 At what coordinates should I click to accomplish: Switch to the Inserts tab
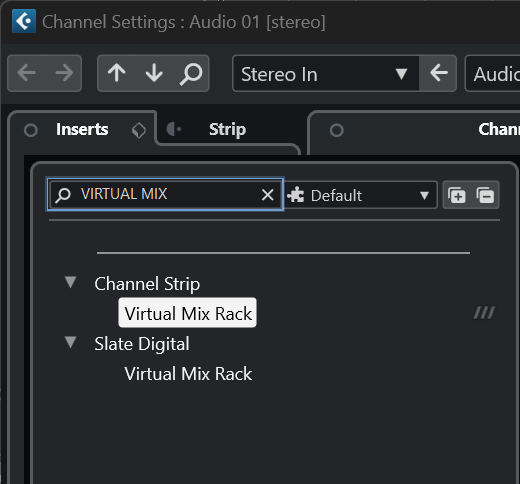tap(82, 129)
